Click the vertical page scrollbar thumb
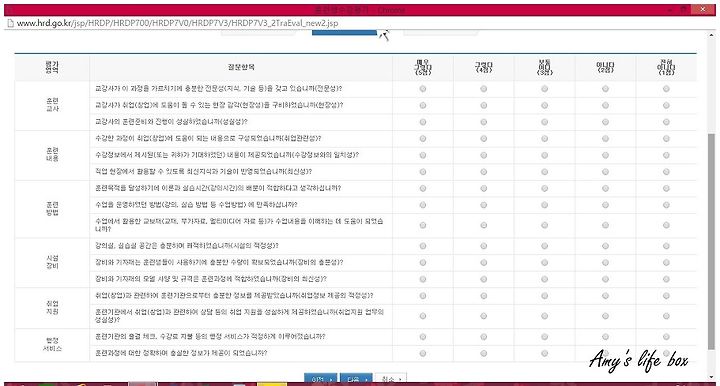Viewport: 720px width, 386px height. pos(711,242)
